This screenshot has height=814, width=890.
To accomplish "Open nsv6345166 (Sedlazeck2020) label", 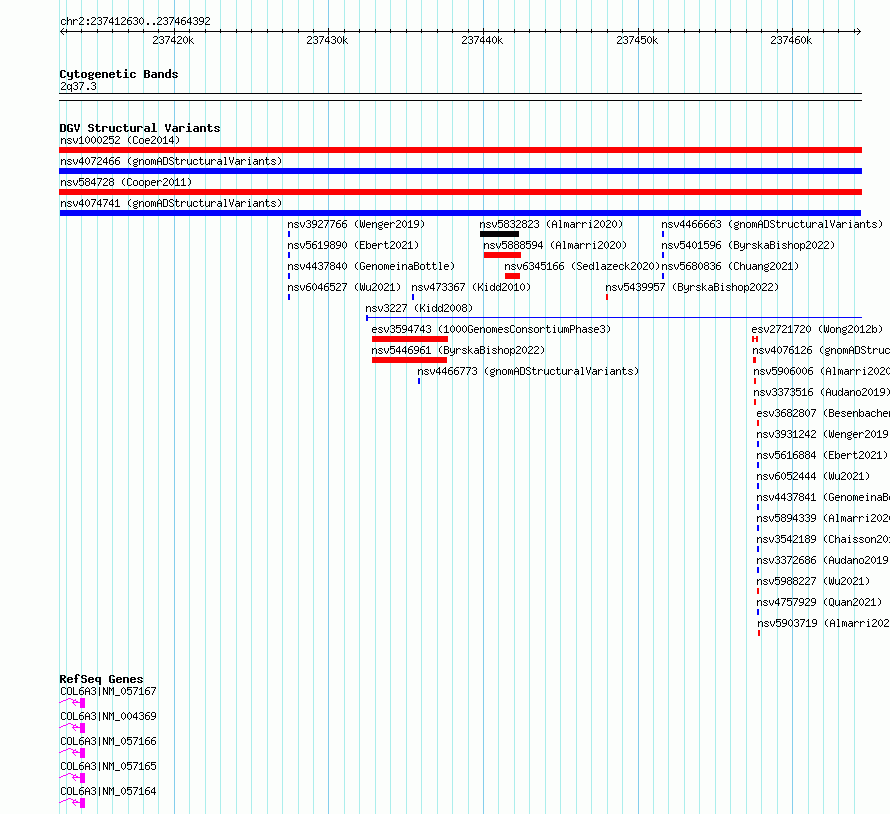I will click(x=582, y=266).
